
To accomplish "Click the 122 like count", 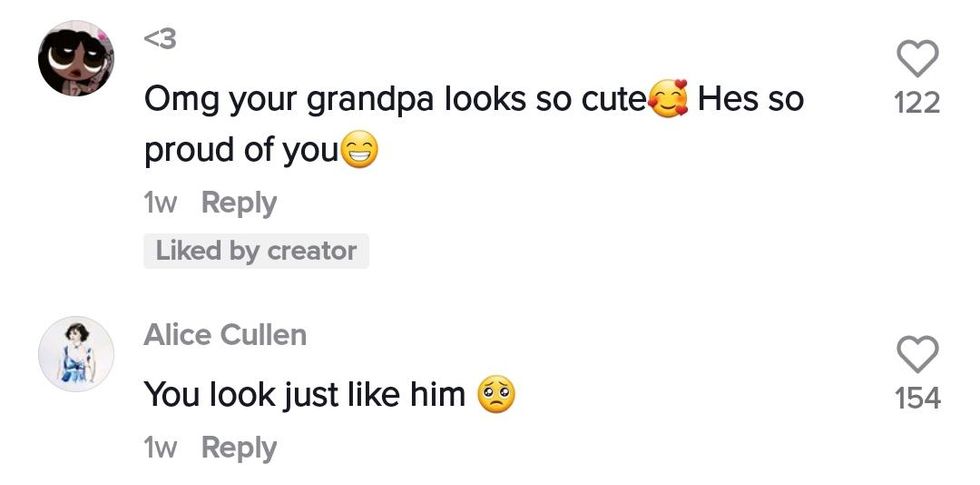I will tap(917, 103).
